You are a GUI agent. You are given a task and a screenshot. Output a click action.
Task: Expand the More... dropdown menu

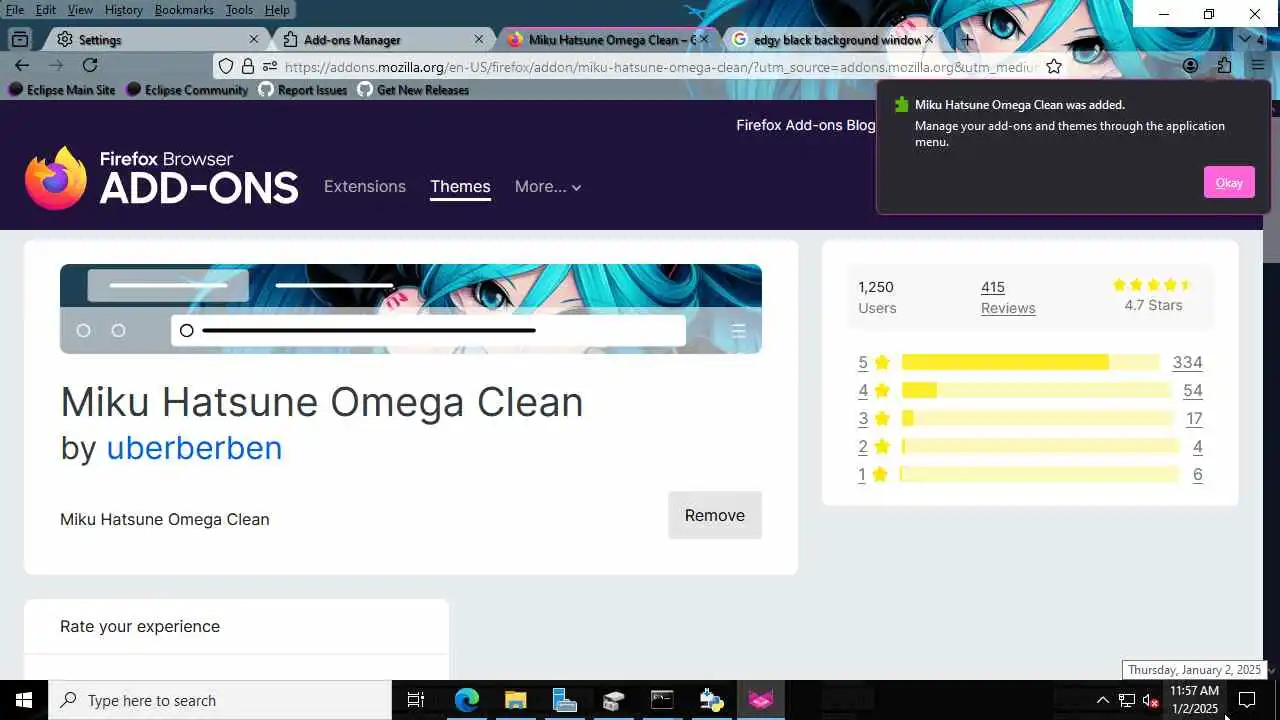point(547,186)
